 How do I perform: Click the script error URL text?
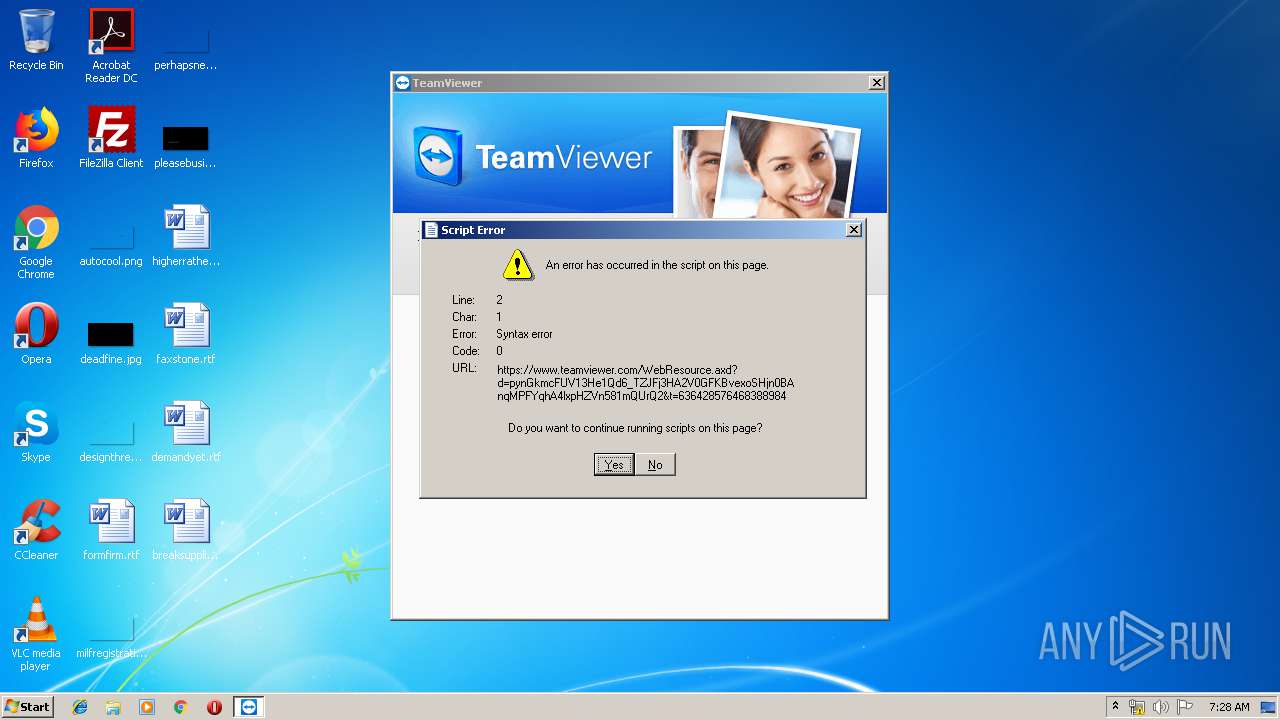click(x=645, y=383)
